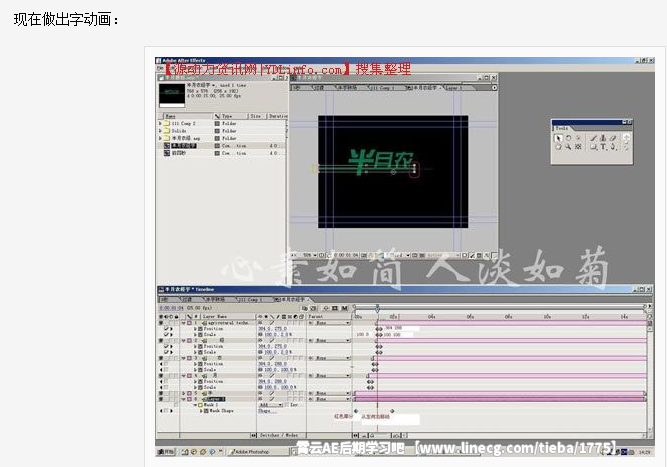Click the Shape... link for Mask Shape
667x467 pixels.
point(265,411)
